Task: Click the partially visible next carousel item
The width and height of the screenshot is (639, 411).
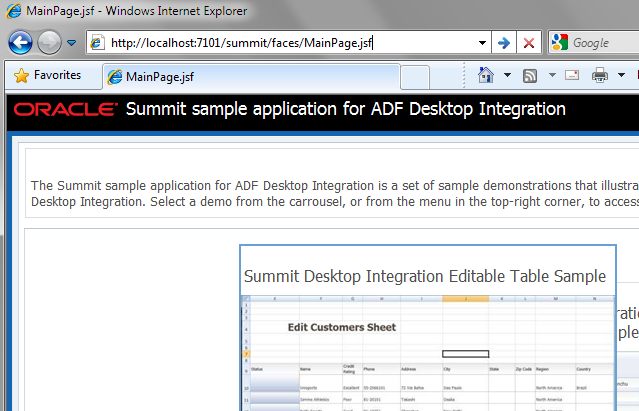Action: 628,346
